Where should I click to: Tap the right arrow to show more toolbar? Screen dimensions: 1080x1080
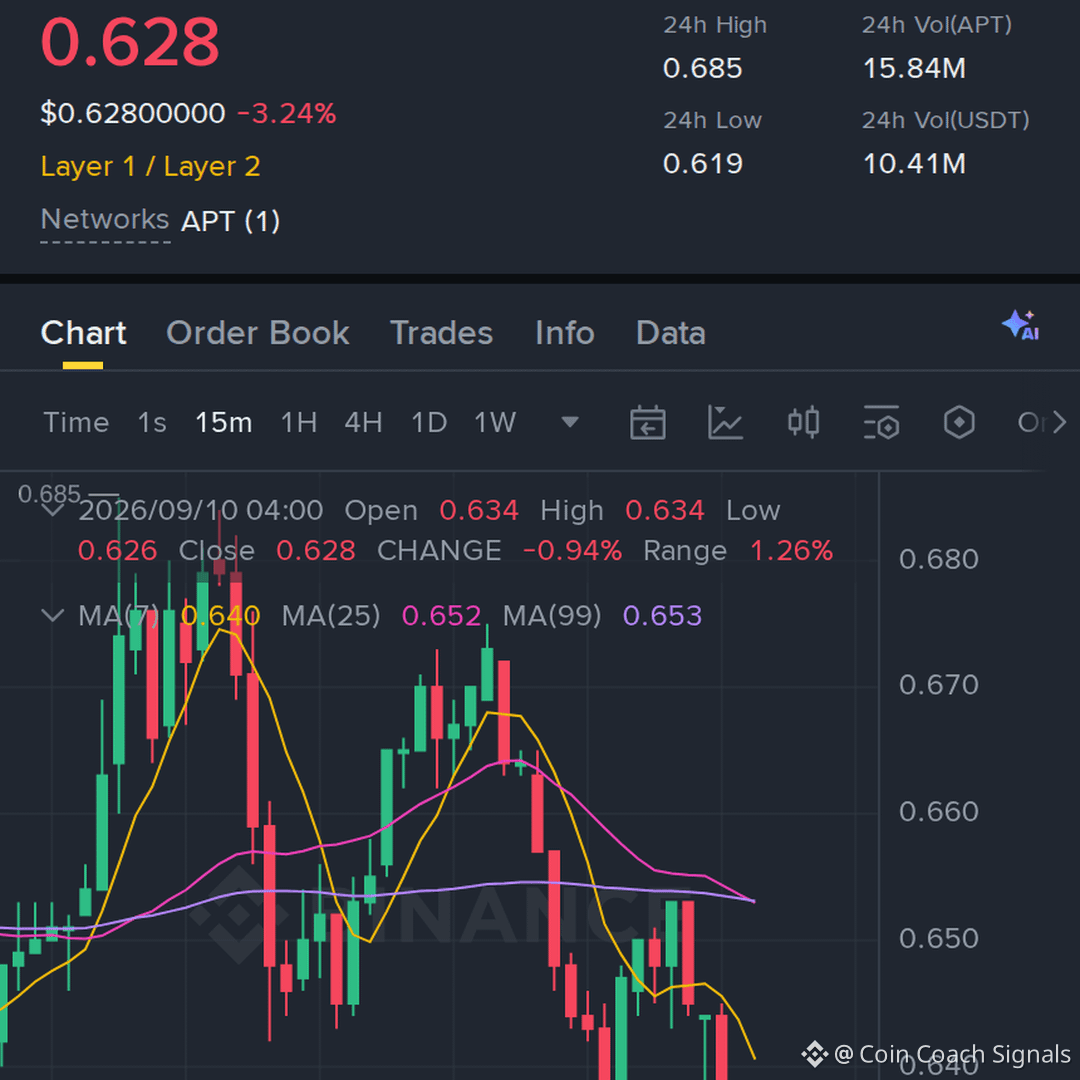click(x=1059, y=422)
